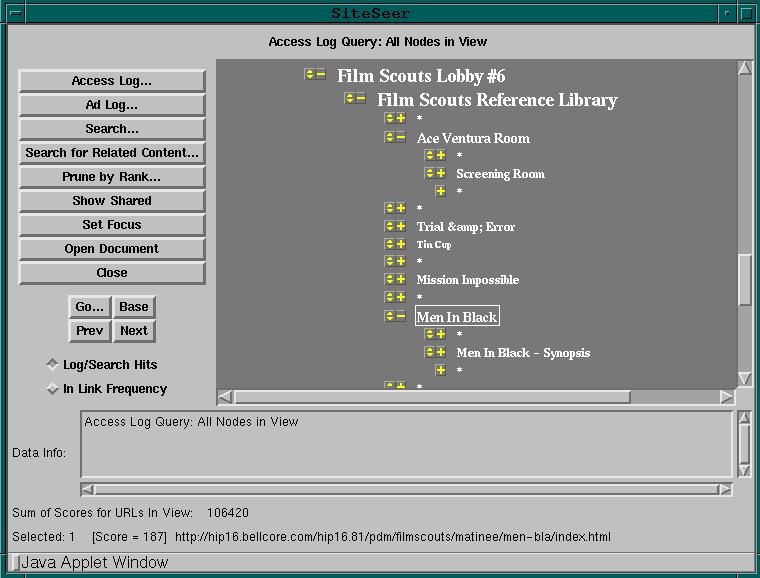Click the up/down arrow icon beside Film Scouts Lobby #6
Image resolution: width=760 pixels, height=578 pixels.
[310, 74]
